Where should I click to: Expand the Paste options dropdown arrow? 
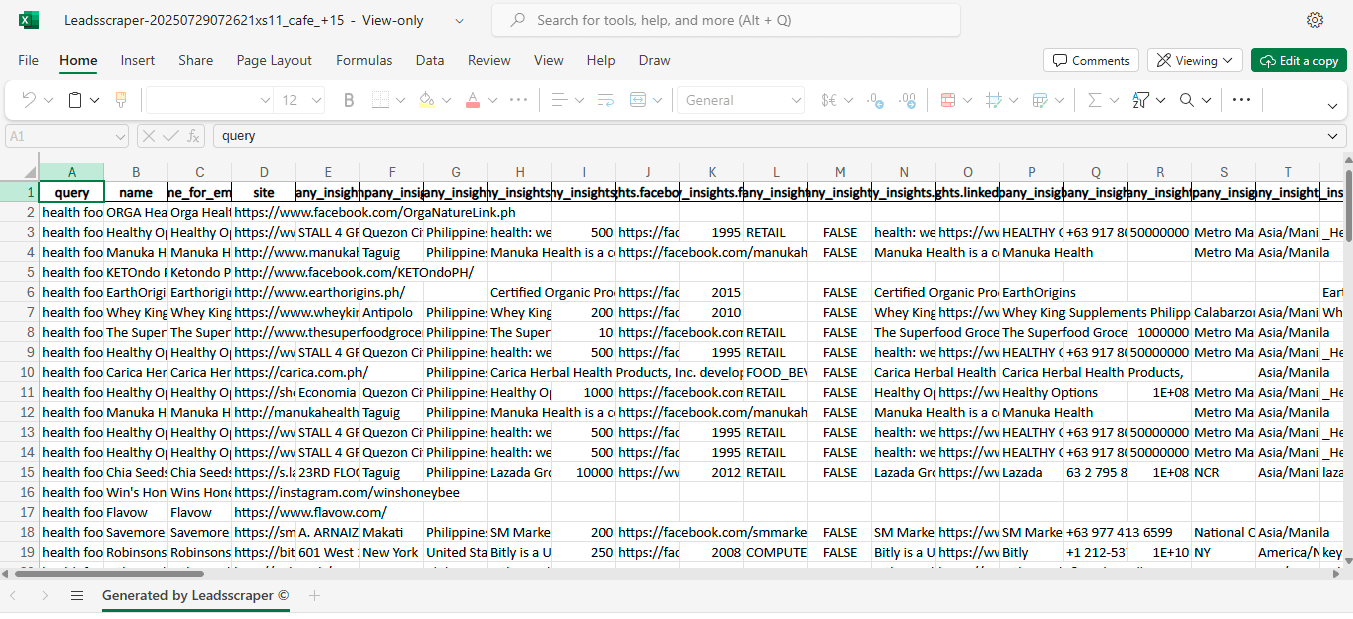[x=95, y=100]
